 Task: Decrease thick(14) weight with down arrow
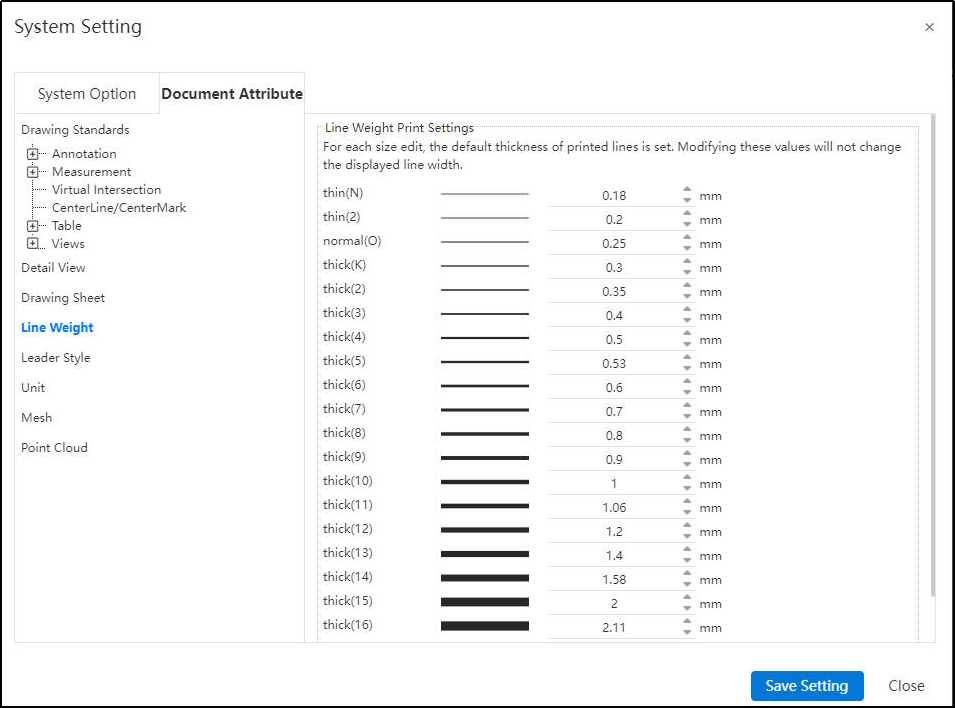[x=687, y=584]
